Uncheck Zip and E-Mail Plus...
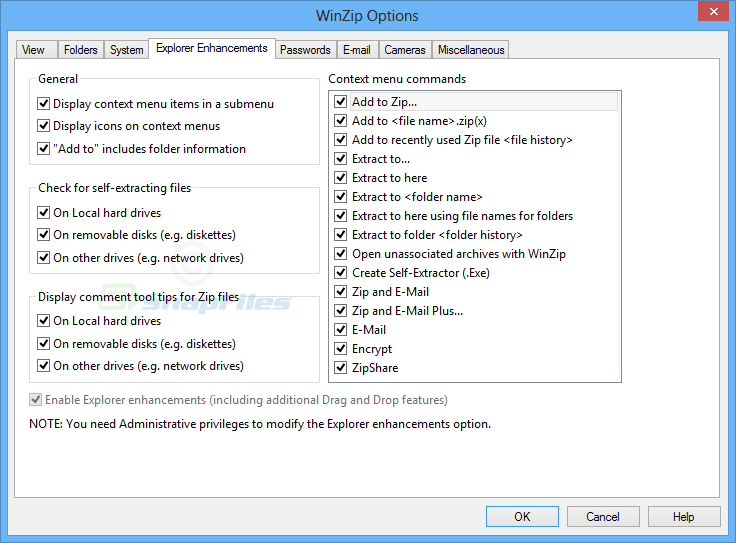Image resolution: width=736 pixels, height=543 pixels. (341, 311)
